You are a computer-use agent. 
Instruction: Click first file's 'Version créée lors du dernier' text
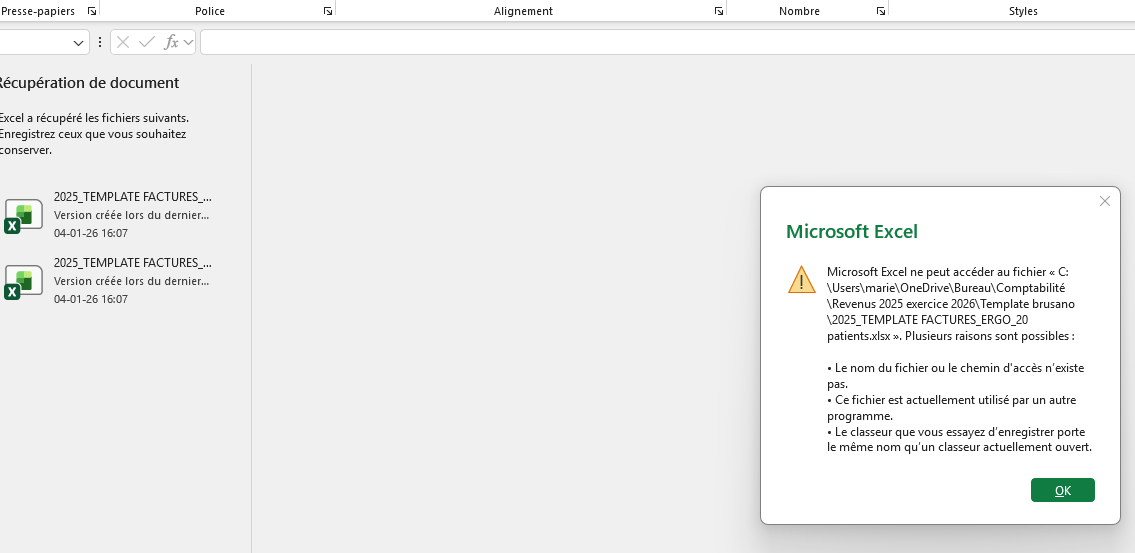pyautogui.click(x=132, y=215)
